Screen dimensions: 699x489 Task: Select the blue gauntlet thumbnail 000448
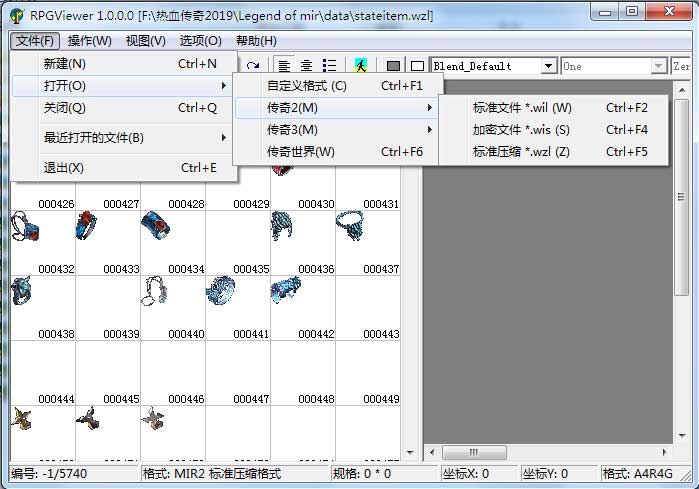286,288
